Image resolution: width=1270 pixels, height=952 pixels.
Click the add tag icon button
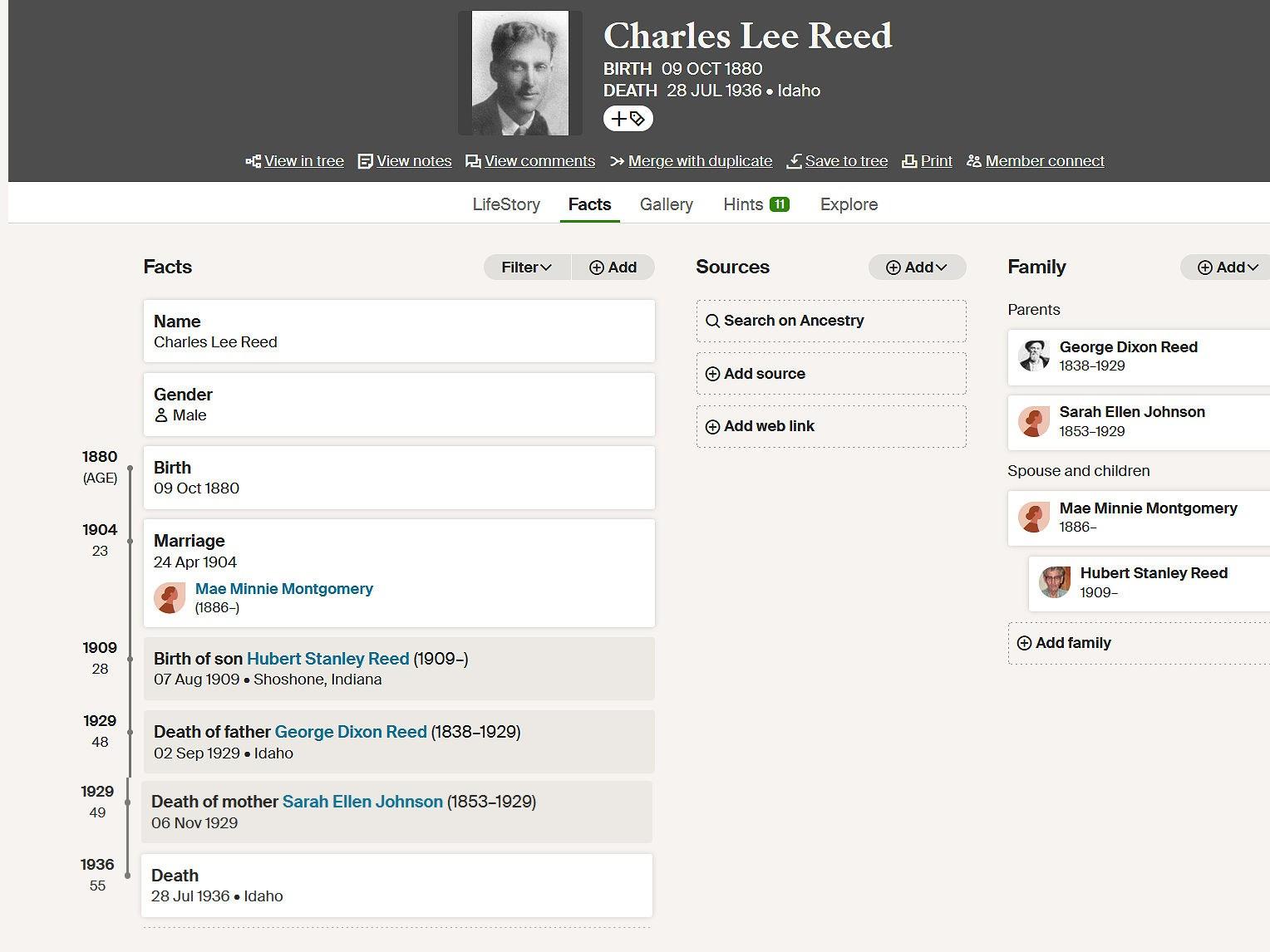628,119
